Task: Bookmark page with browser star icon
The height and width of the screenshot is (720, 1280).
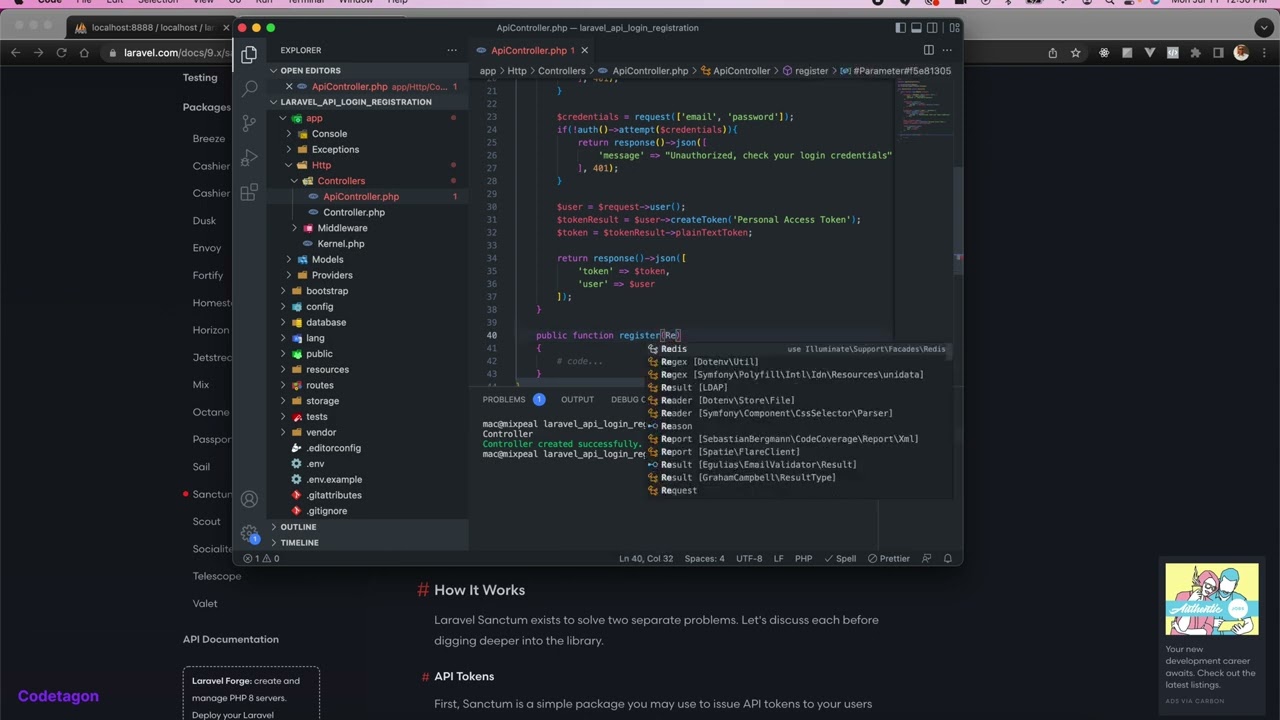Action: click(x=1076, y=53)
